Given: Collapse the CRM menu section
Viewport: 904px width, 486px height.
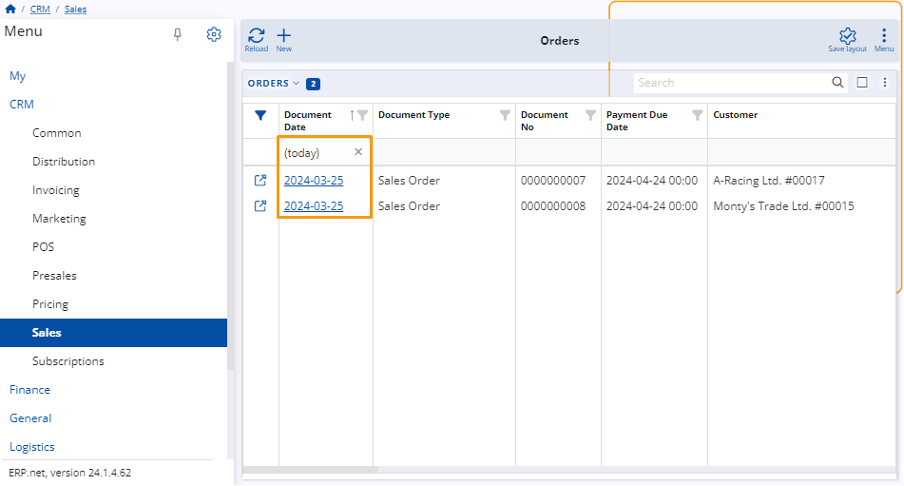Looking at the screenshot, I should coord(21,104).
